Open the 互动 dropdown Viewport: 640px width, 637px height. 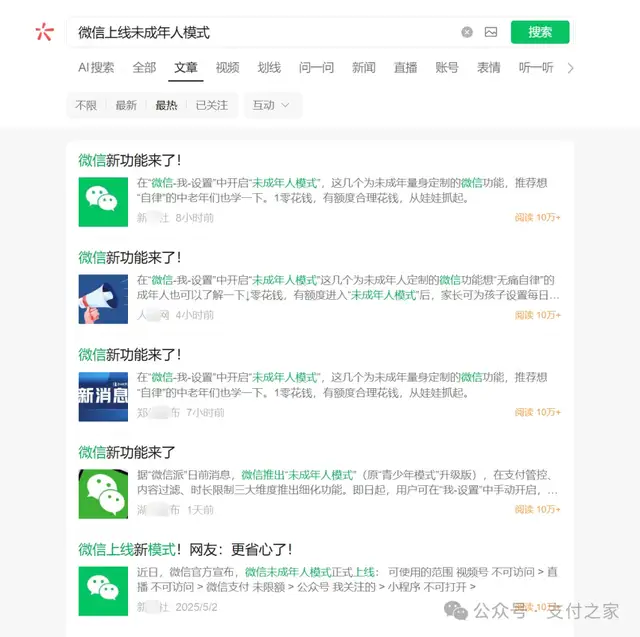273,105
